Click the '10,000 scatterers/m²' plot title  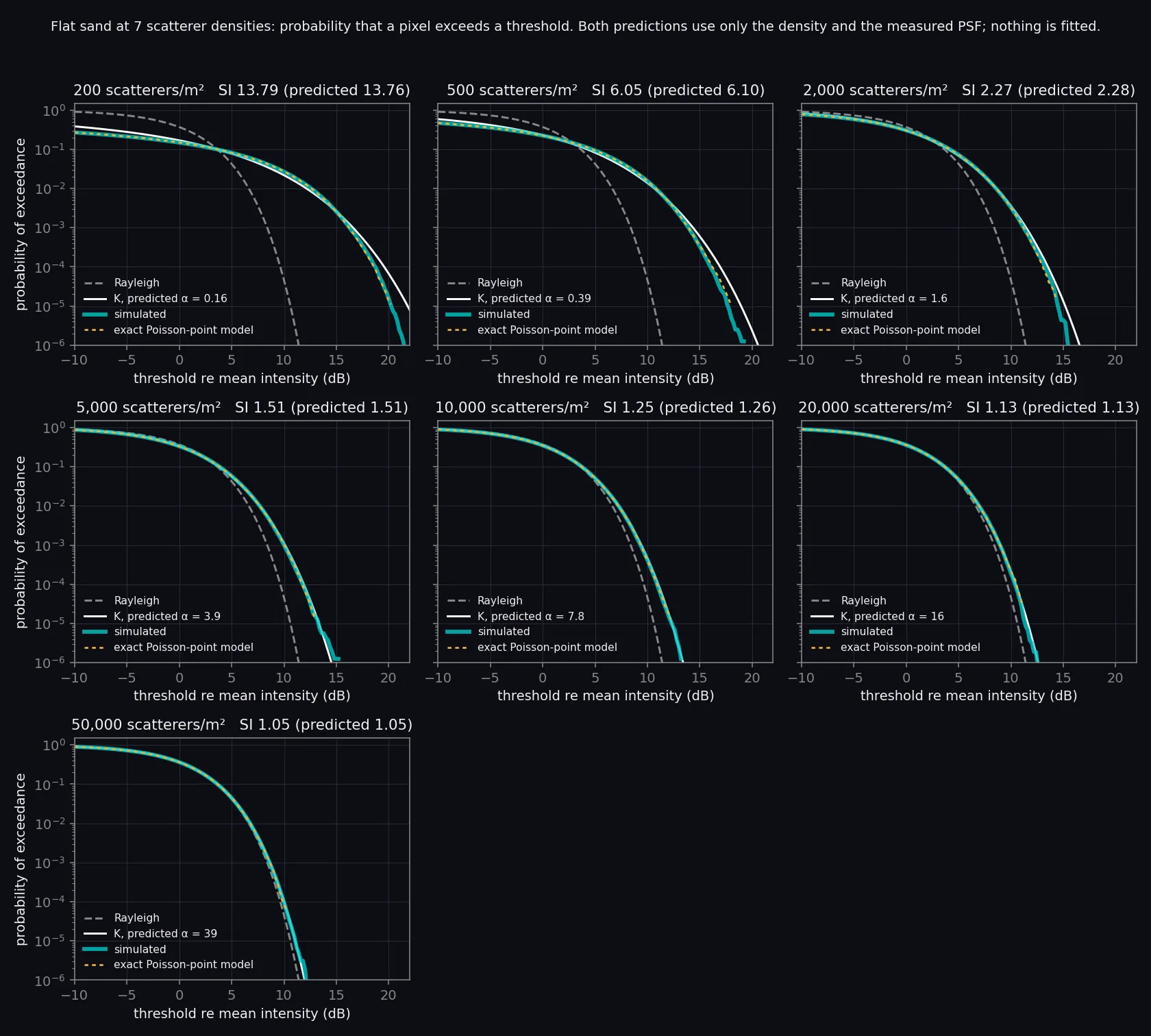[x=606, y=408]
